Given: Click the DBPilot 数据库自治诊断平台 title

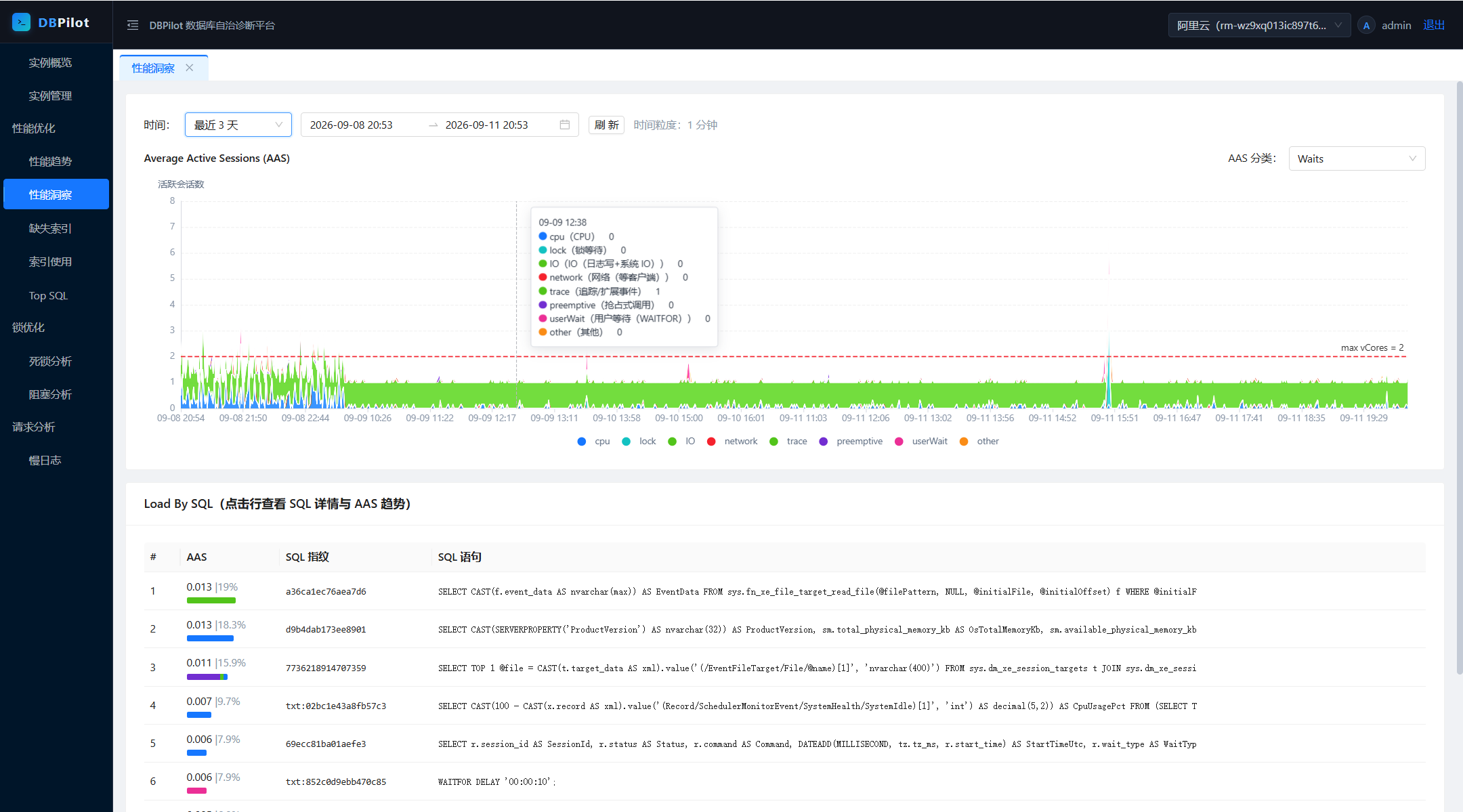Looking at the screenshot, I should pyautogui.click(x=212, y=25).
